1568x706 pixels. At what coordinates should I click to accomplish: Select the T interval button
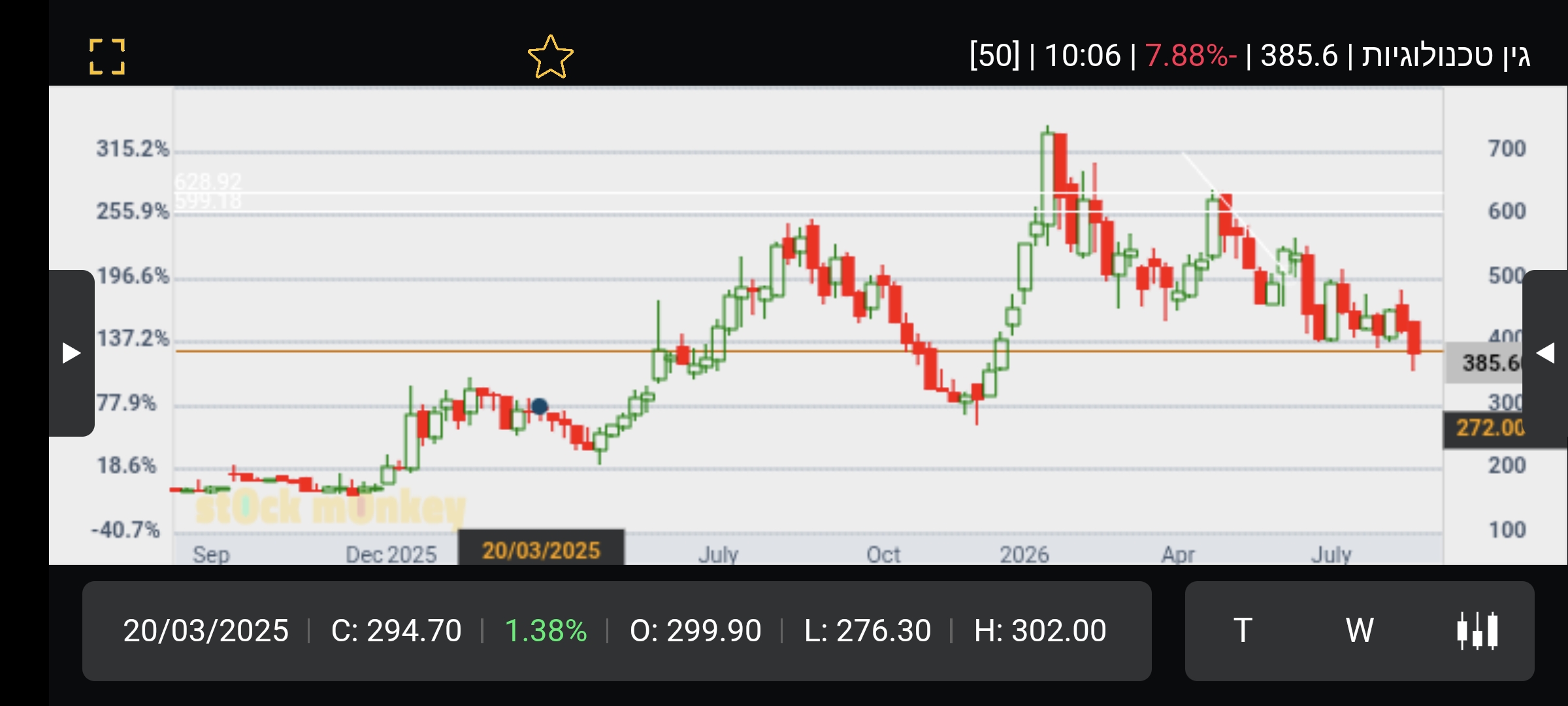[x=1243, y=631]
